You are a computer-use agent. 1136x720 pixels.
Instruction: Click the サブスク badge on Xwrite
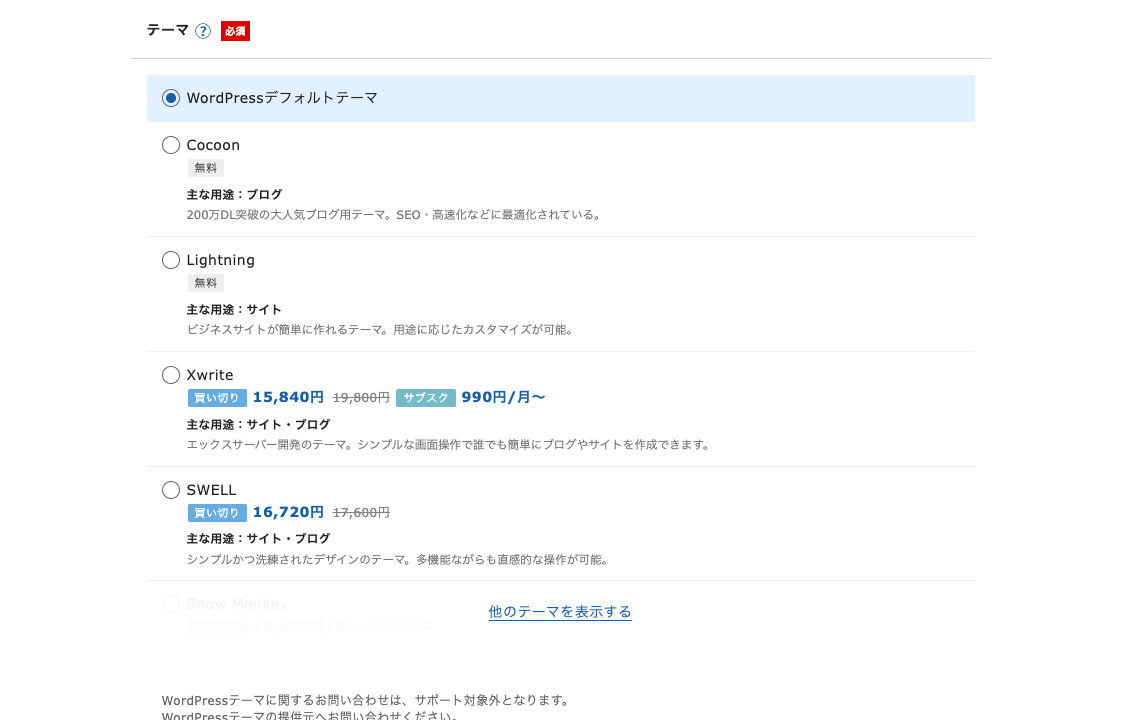coord(426,398)
